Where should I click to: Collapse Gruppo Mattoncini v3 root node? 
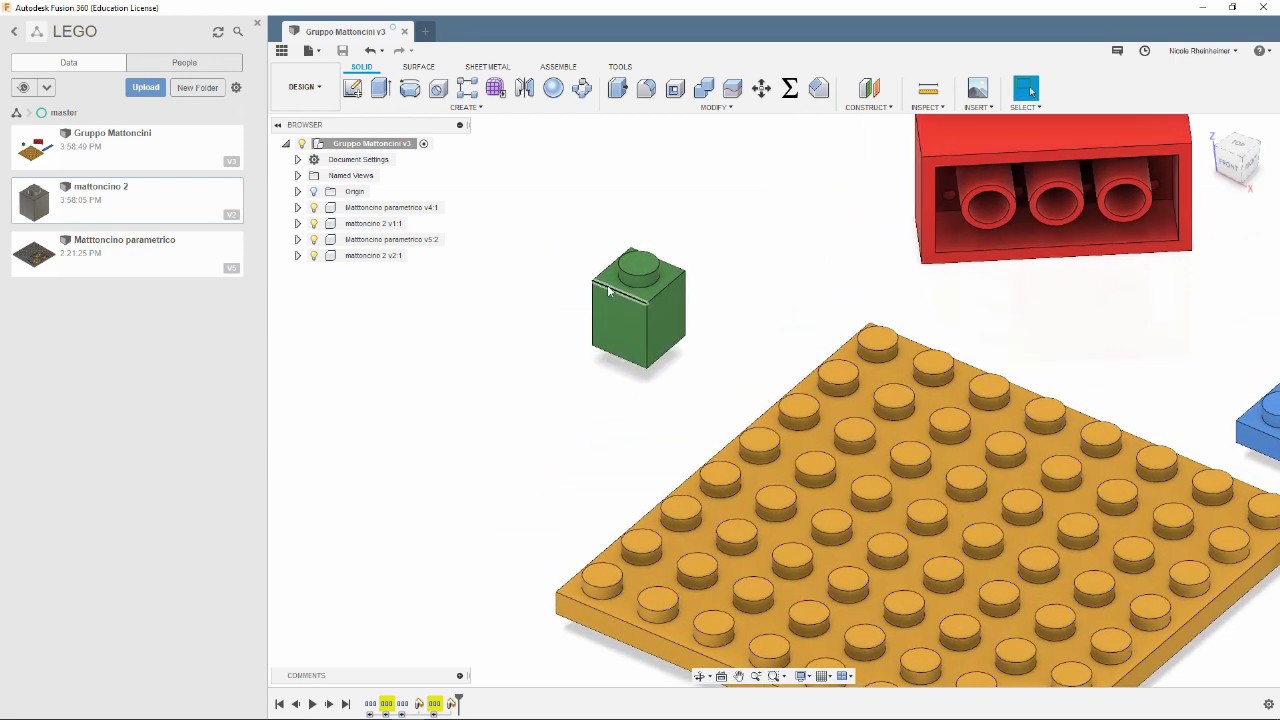[x=286, y=144]
